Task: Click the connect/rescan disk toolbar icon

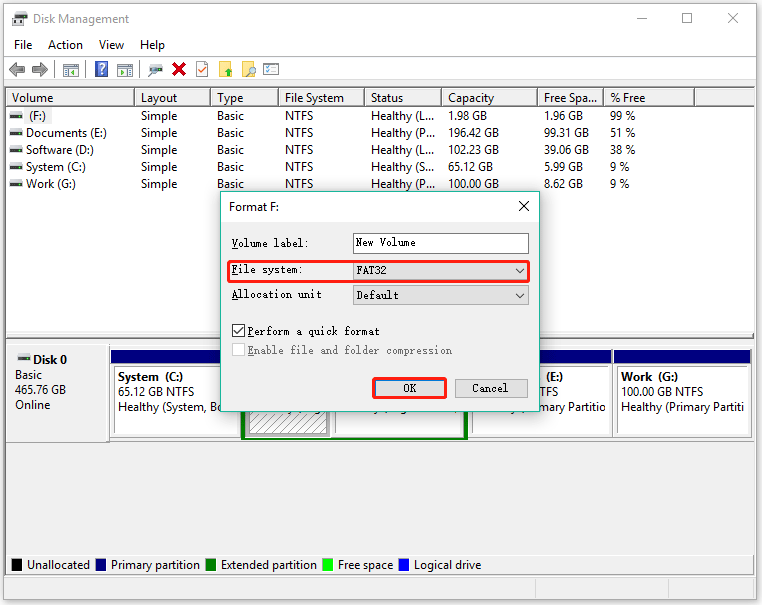Action: 155,70
